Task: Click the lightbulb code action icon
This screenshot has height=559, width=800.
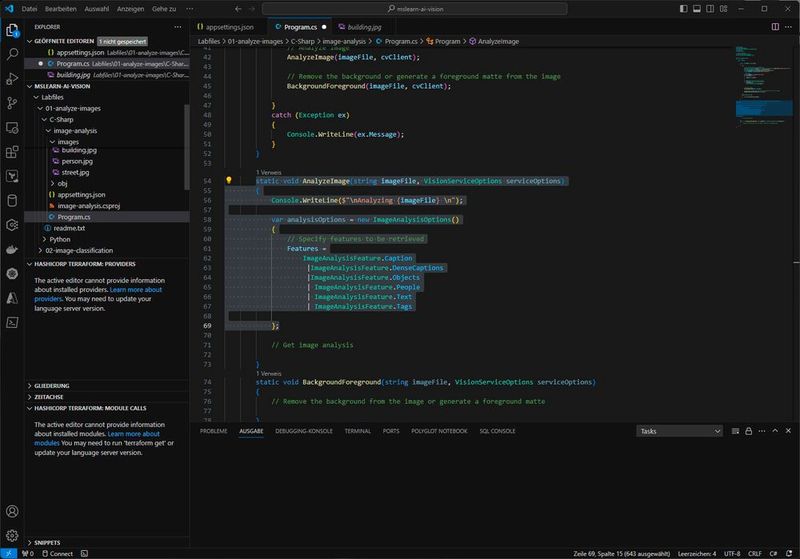Action: pos(229,181)
